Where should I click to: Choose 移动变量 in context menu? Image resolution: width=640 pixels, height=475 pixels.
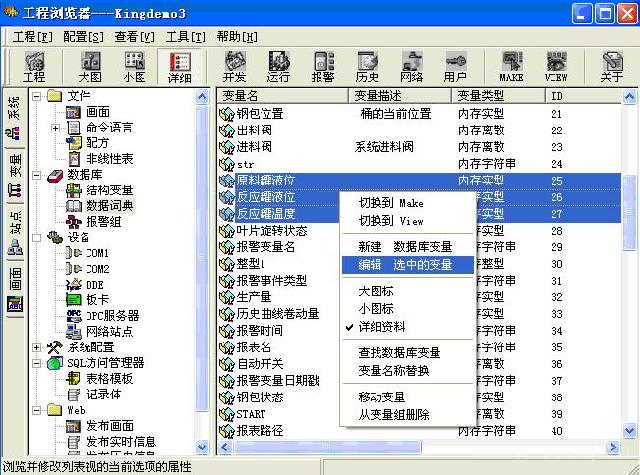coord(407,397)
